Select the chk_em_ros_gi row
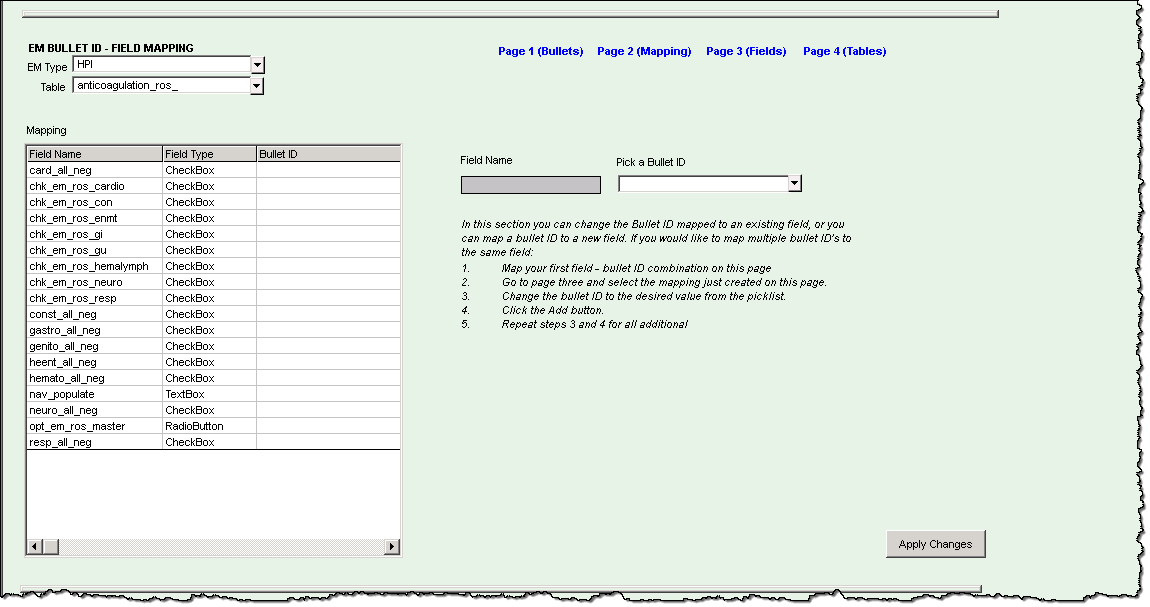 [x=213, y=235]
